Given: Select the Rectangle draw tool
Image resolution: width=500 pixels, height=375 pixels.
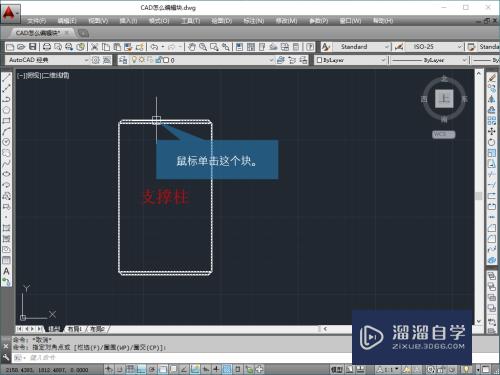Looking at the screenshot, I should [x=6, y=120].
